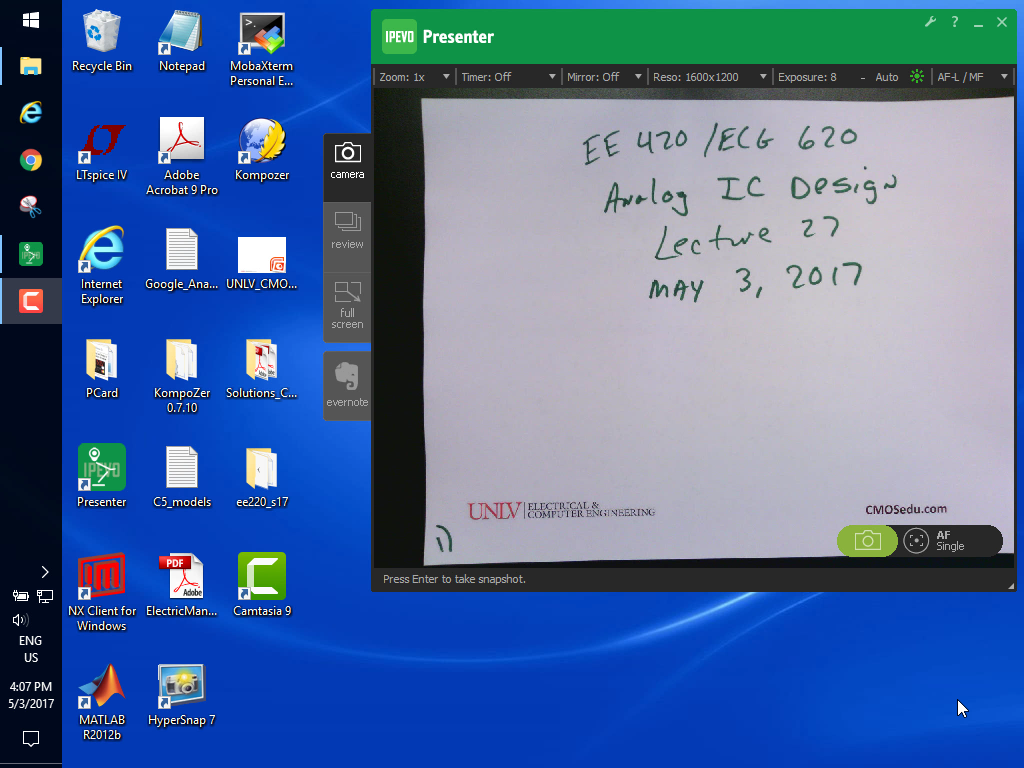
Task: Show hidden system tray icons
Action: pyautogui.click(x=44, y=572)
